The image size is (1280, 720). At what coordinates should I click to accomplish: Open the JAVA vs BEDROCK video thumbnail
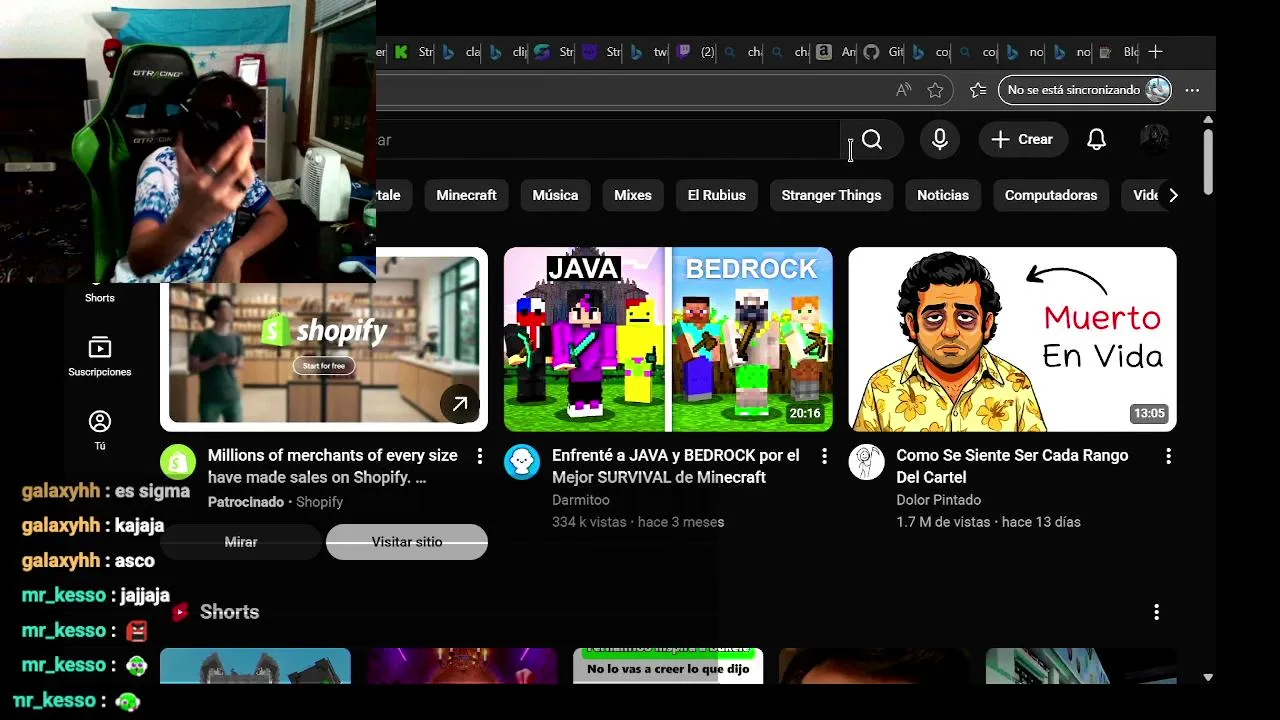[668, 339]
